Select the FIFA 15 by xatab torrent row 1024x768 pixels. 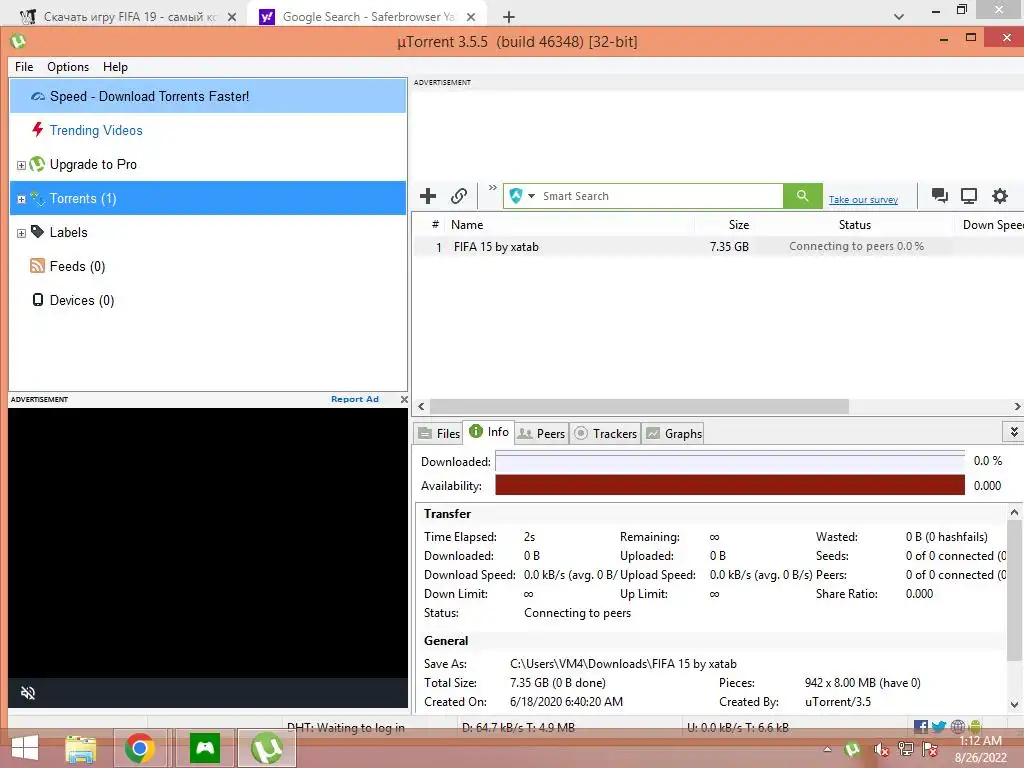pyautogui.click(x=718, y=247)
